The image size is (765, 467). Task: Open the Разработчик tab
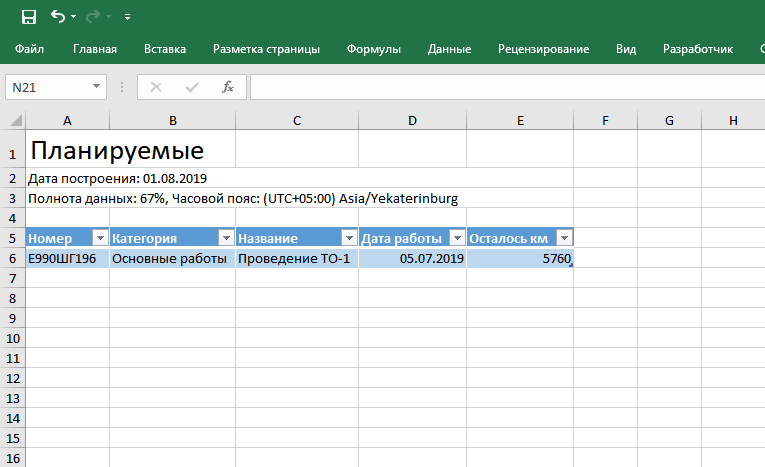698,49
